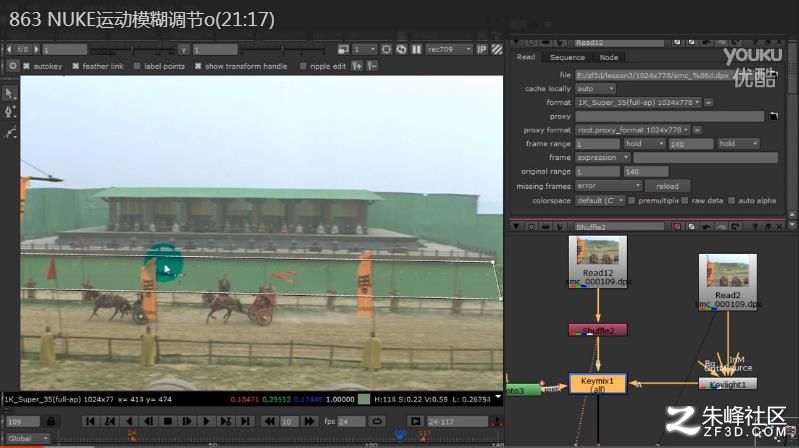
Task: Open the proxy downscale dropdown showing 1
Action: point(364,49)
